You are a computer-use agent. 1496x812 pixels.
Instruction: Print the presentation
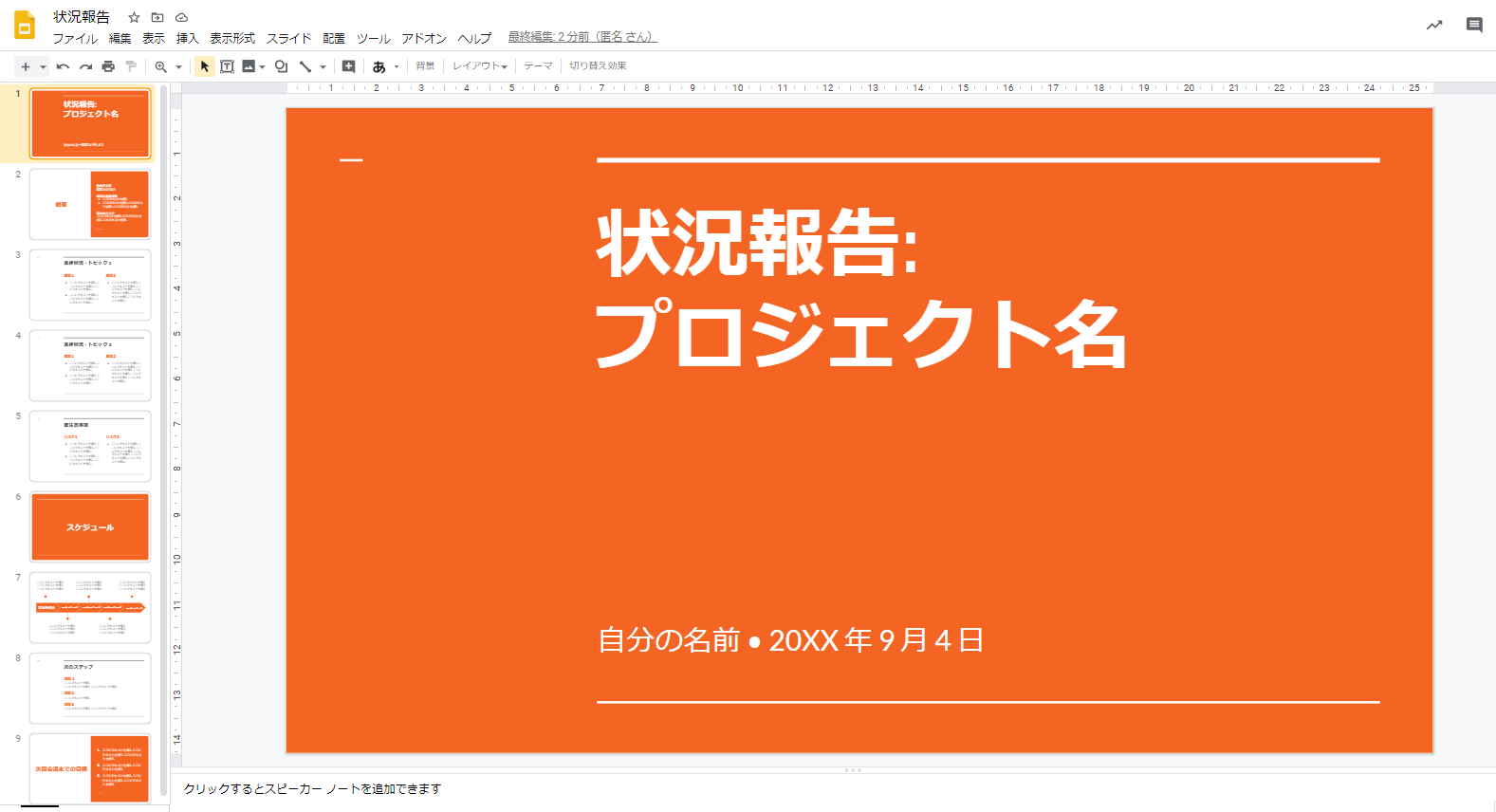coord(108,66)
